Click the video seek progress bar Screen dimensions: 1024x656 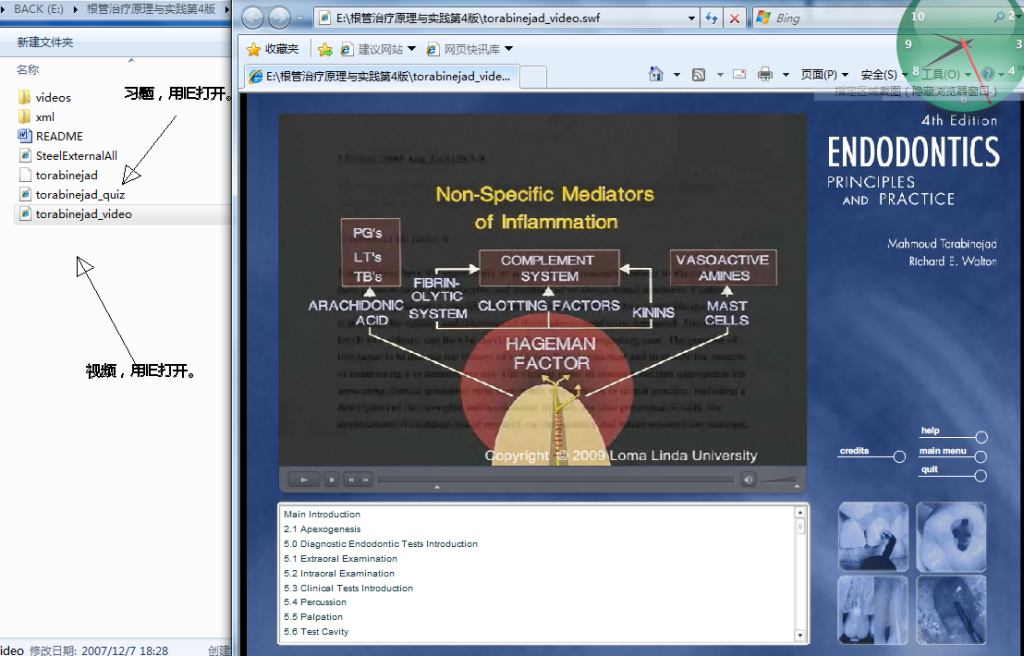pos(556,480)
